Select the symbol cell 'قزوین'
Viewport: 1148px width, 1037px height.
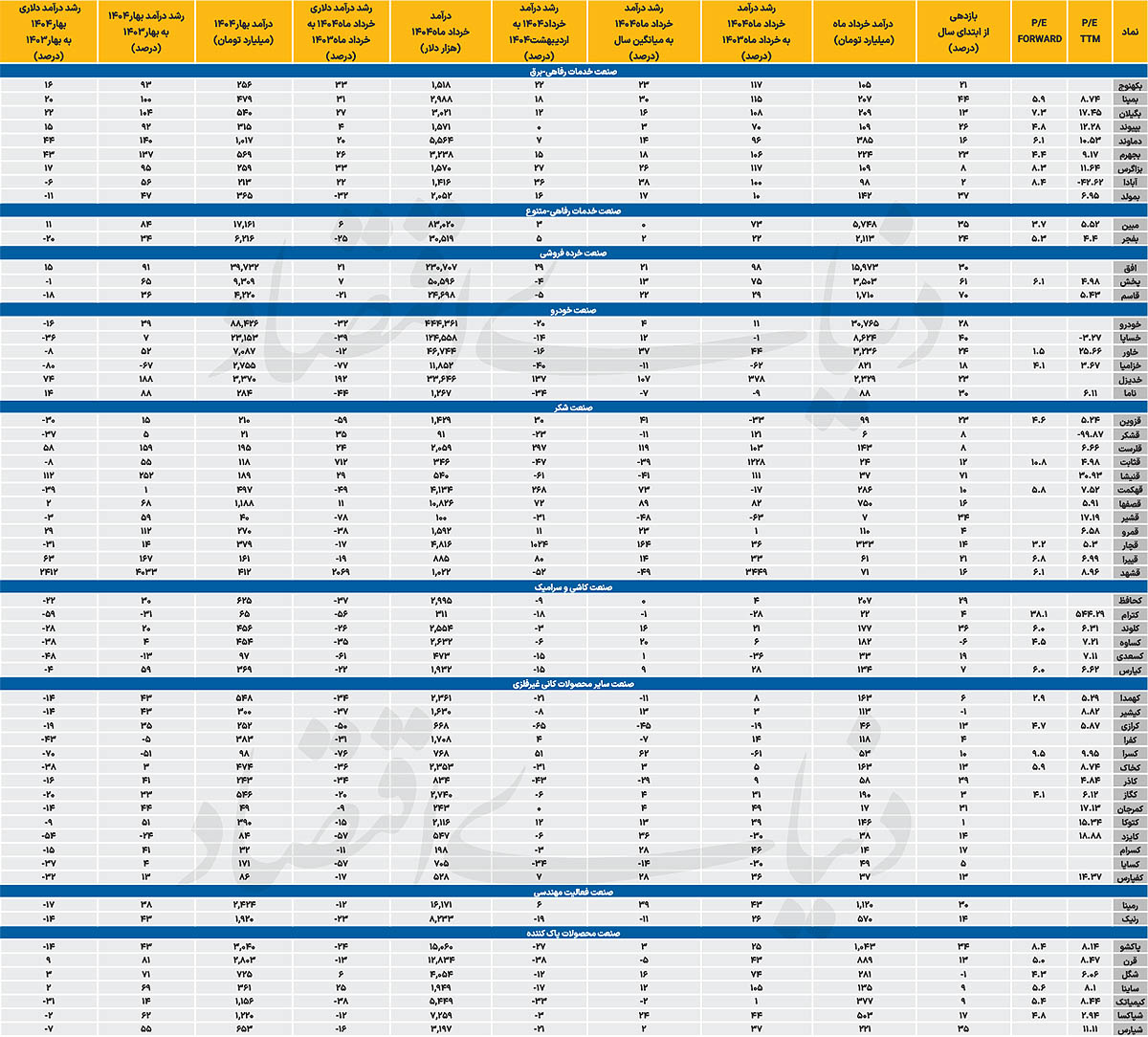(x=1129, y=422)
